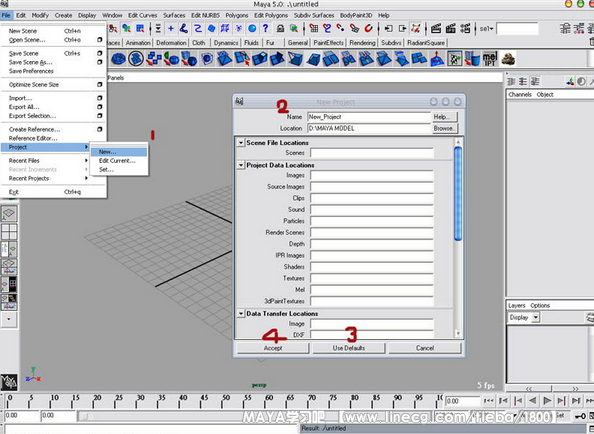Choose Set... from Project submenu
Viewport: 594px width, 434px height.
tap(119, 170)
